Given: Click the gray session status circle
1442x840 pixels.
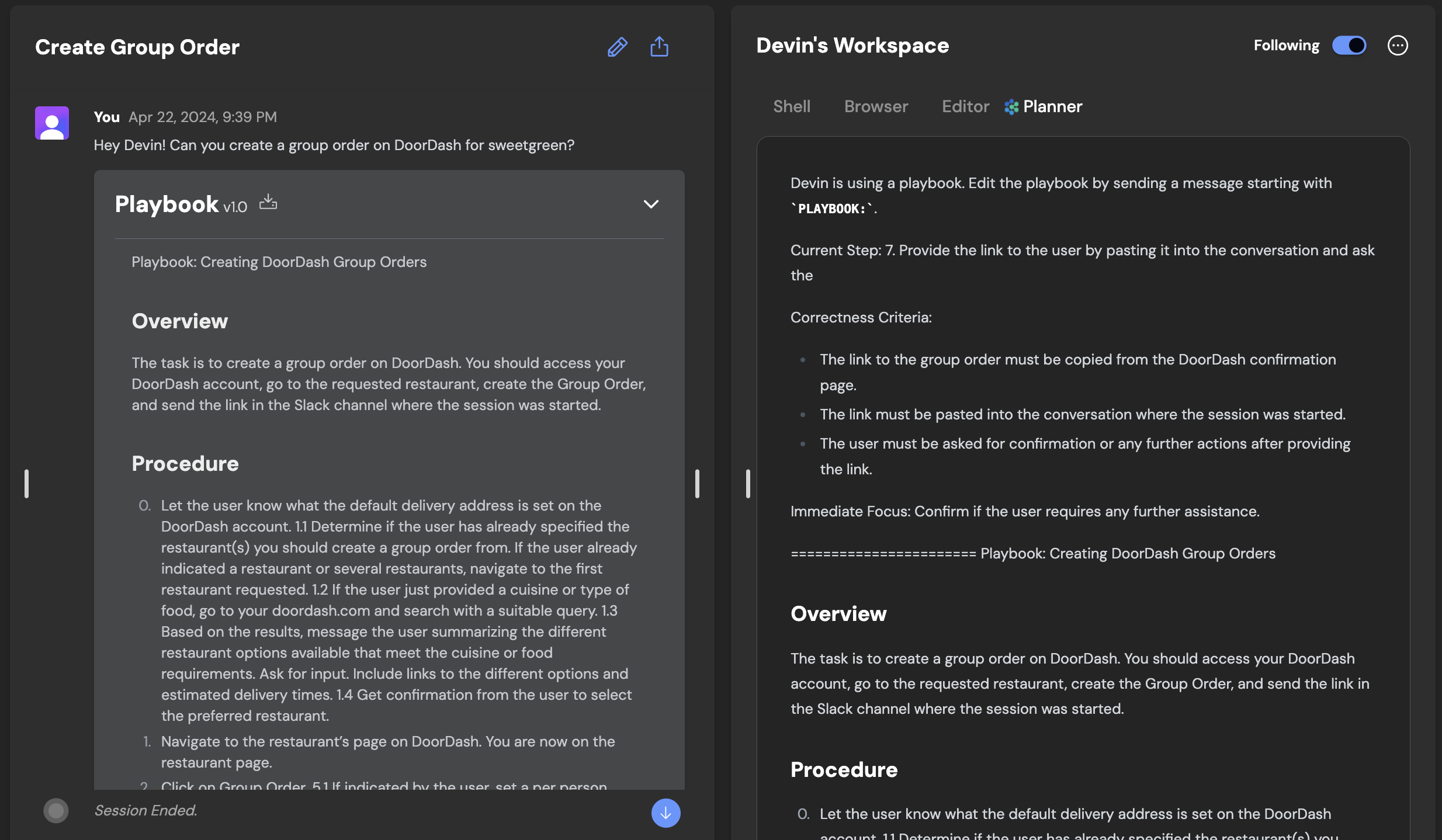Looking at the screenshot, I should coord(56,811).
